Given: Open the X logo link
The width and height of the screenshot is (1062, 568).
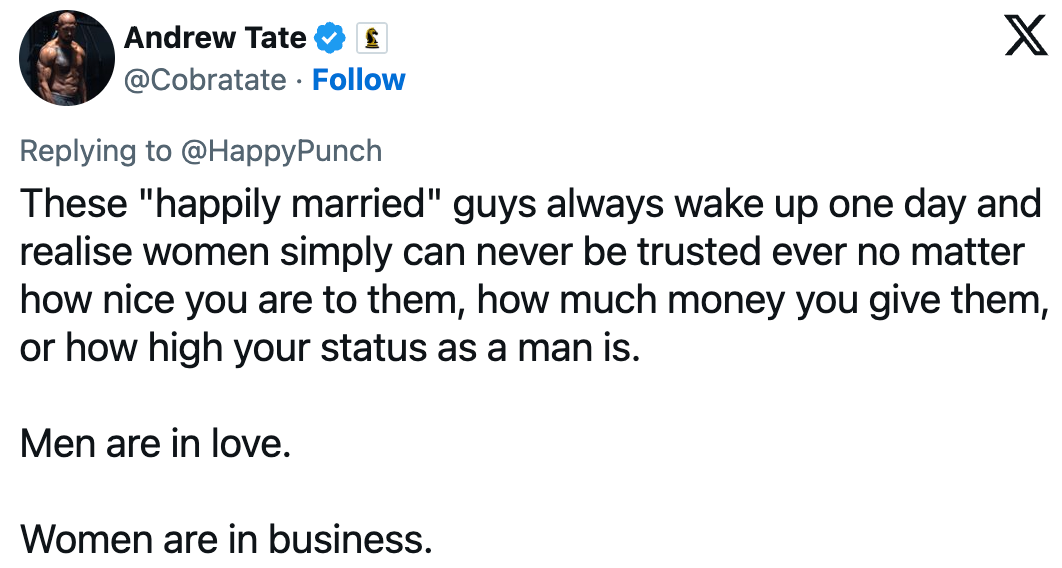Looking at the screenshot, I should 1026,37.
